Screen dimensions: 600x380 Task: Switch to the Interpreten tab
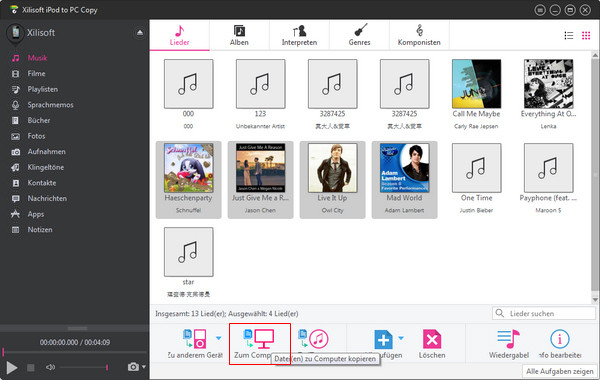coord(299,35)
